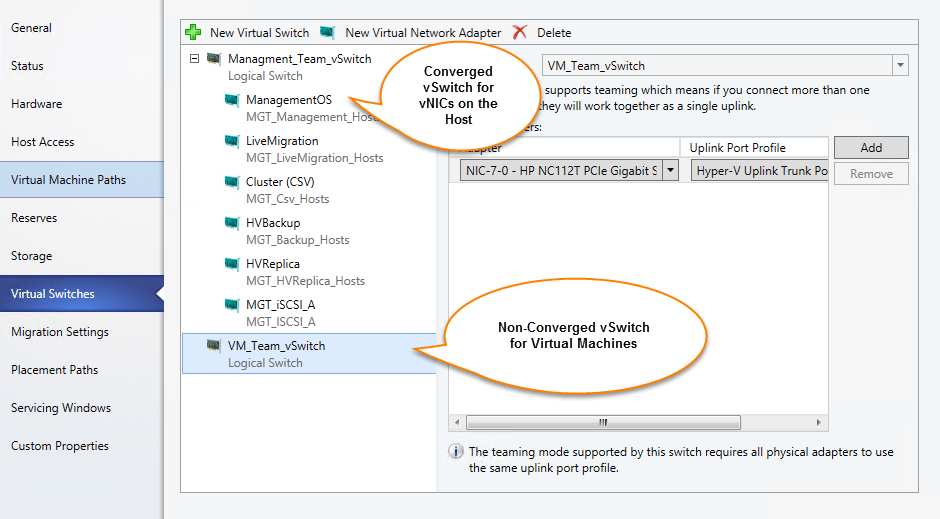Switch to Virtual Machine Paths tab
Viewport: 940px width, 519px height.
(82, 180)
